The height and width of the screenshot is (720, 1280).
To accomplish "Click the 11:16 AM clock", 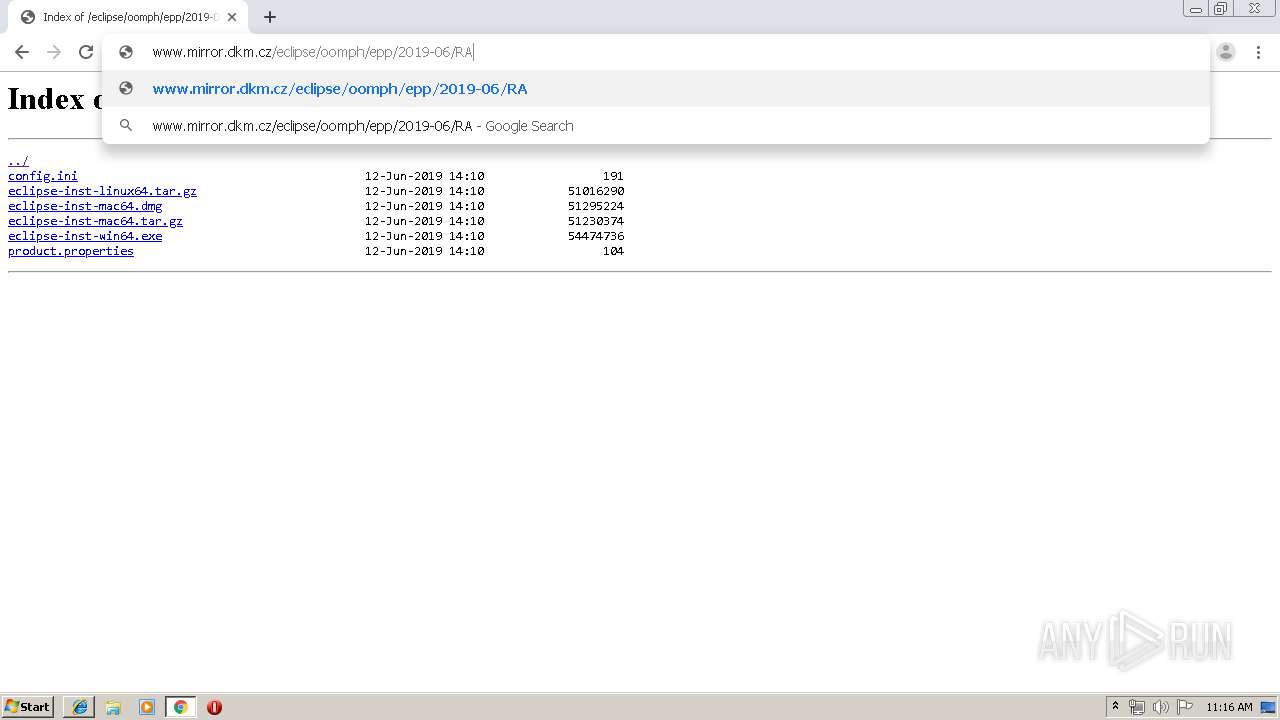I will 1229,707.
